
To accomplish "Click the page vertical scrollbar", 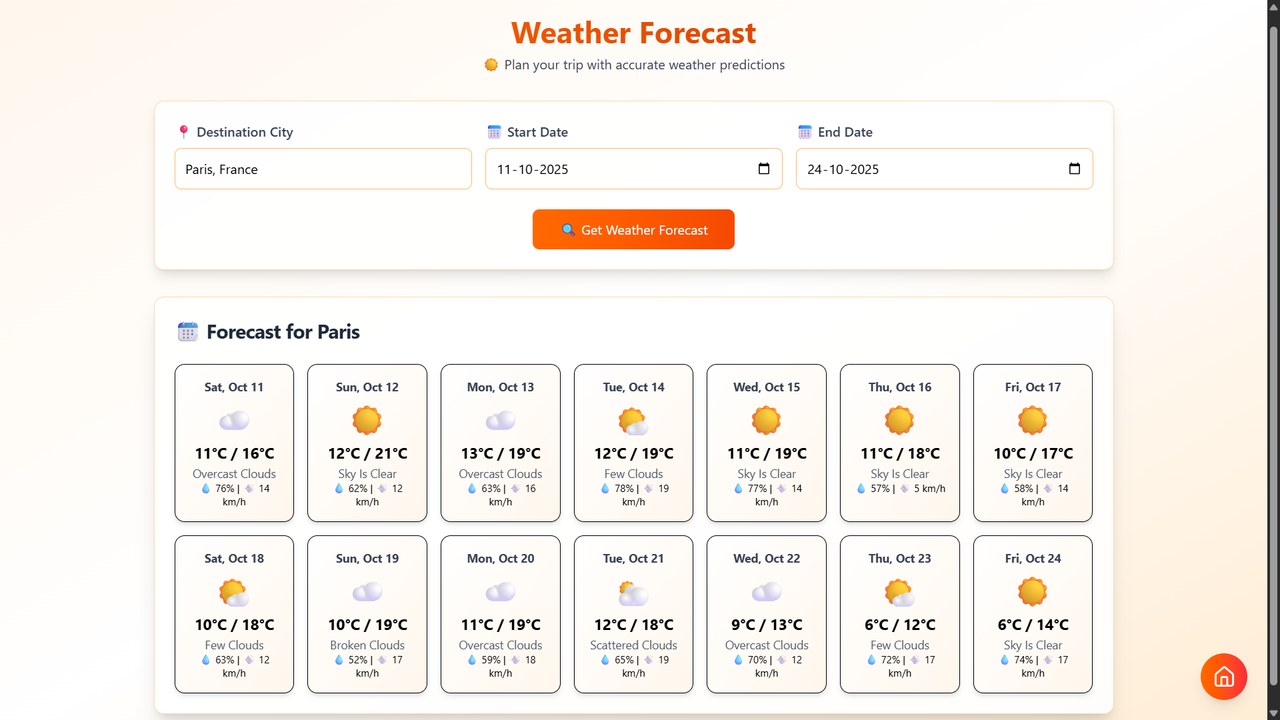I will [1273, 360].
